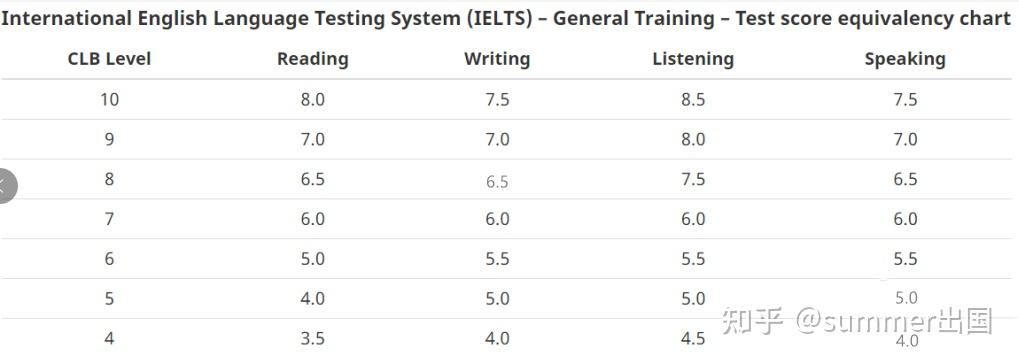1019x362 pixels.
Task: Click Listening score 8.5 in first row
Action: 693,99
